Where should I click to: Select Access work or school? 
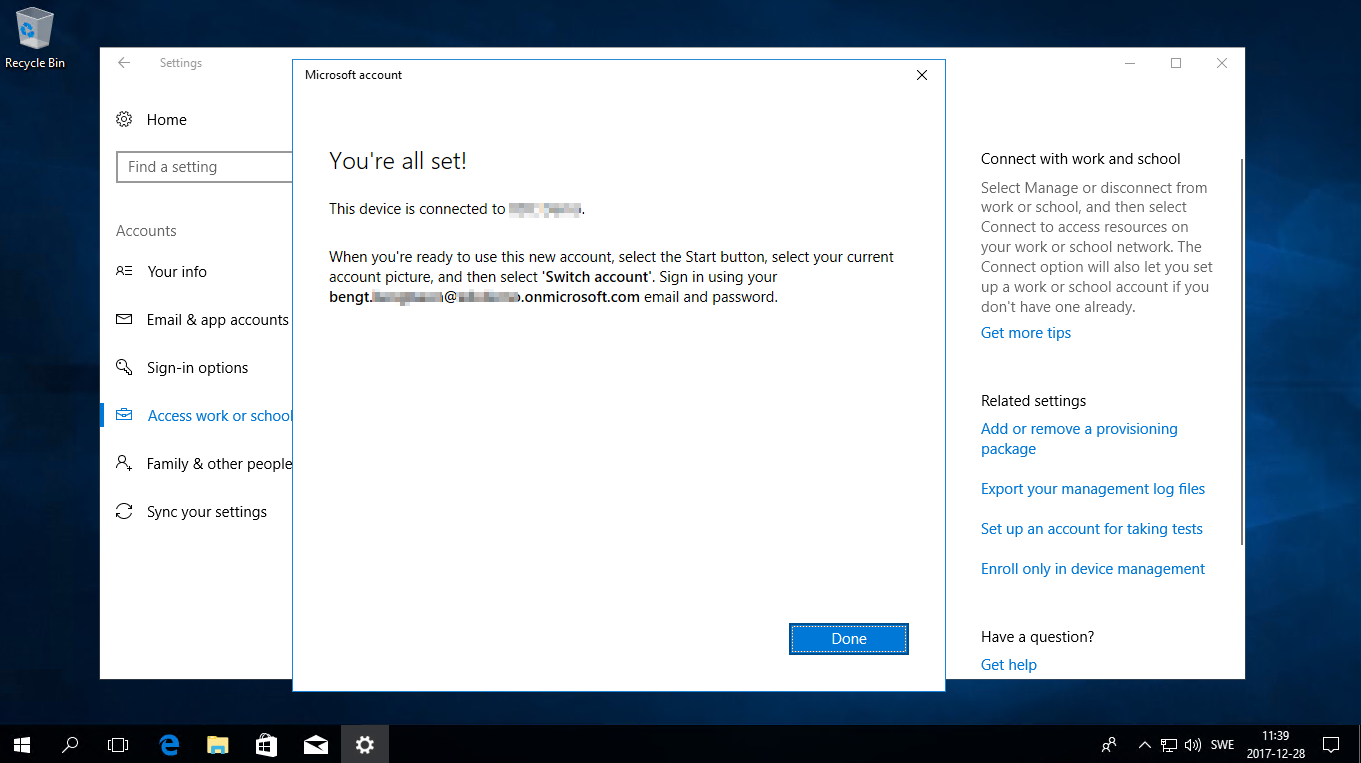click(x=219, y=415)
